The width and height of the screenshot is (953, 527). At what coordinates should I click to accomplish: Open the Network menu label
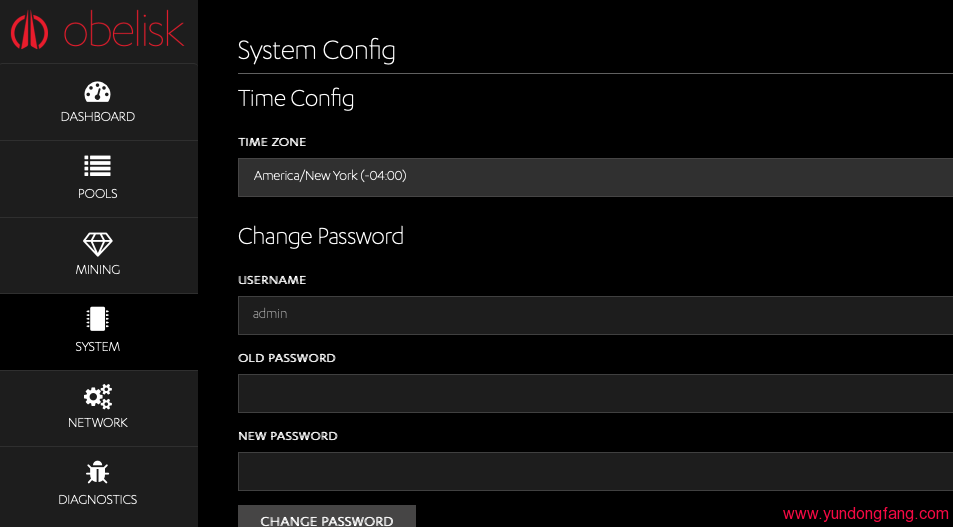tap(98, 423)
